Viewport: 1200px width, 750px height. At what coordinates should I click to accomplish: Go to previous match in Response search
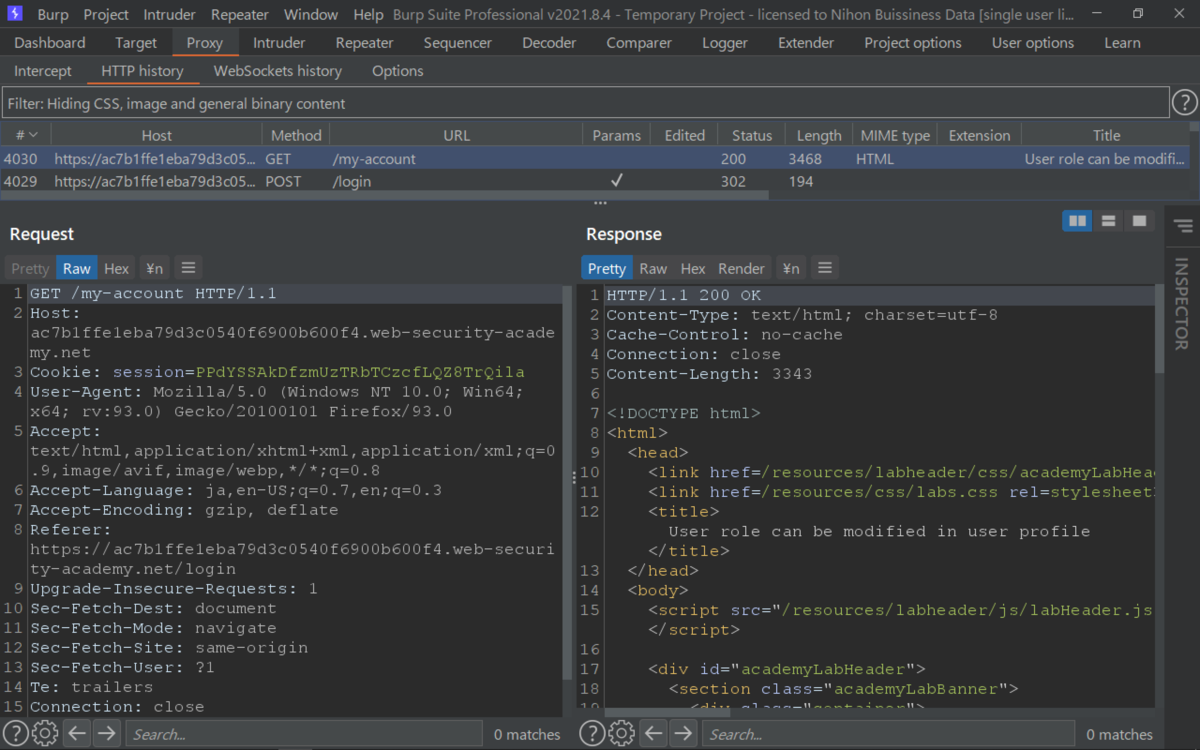point(655,733)
